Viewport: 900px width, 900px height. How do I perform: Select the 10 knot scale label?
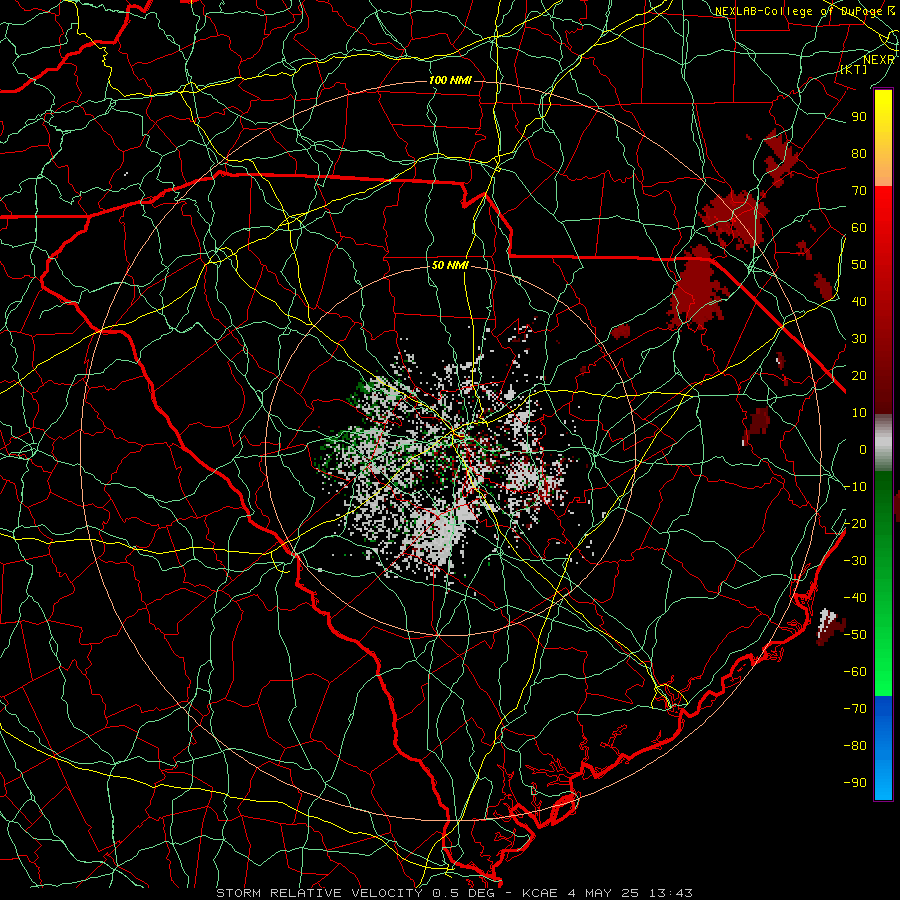click(x=859, y=413)
